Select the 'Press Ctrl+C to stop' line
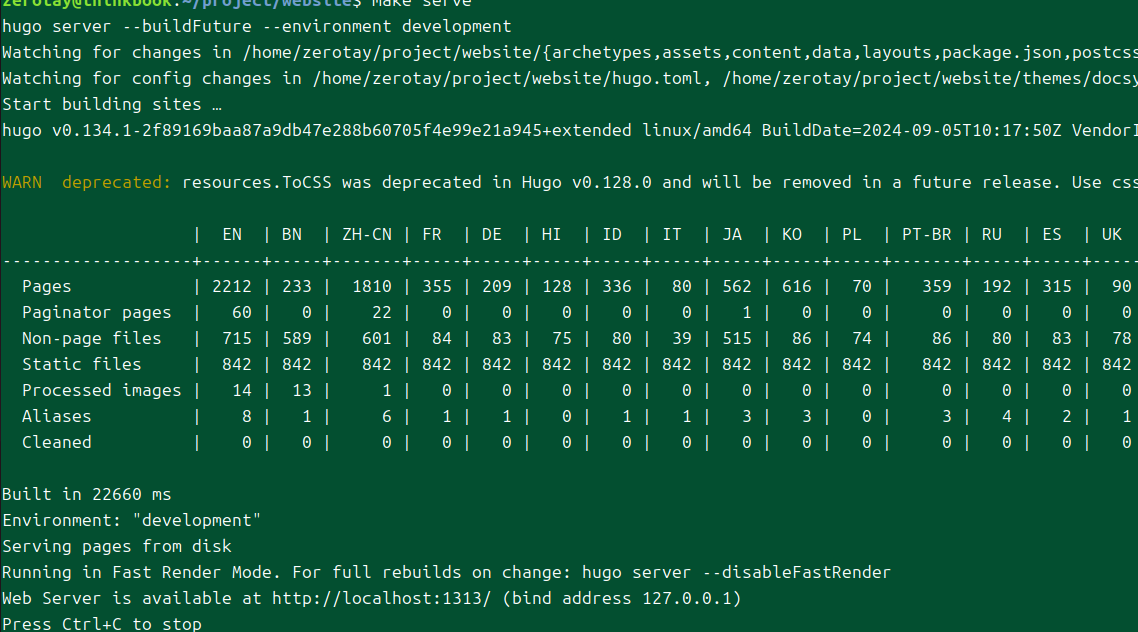 (x=102, y=624)
